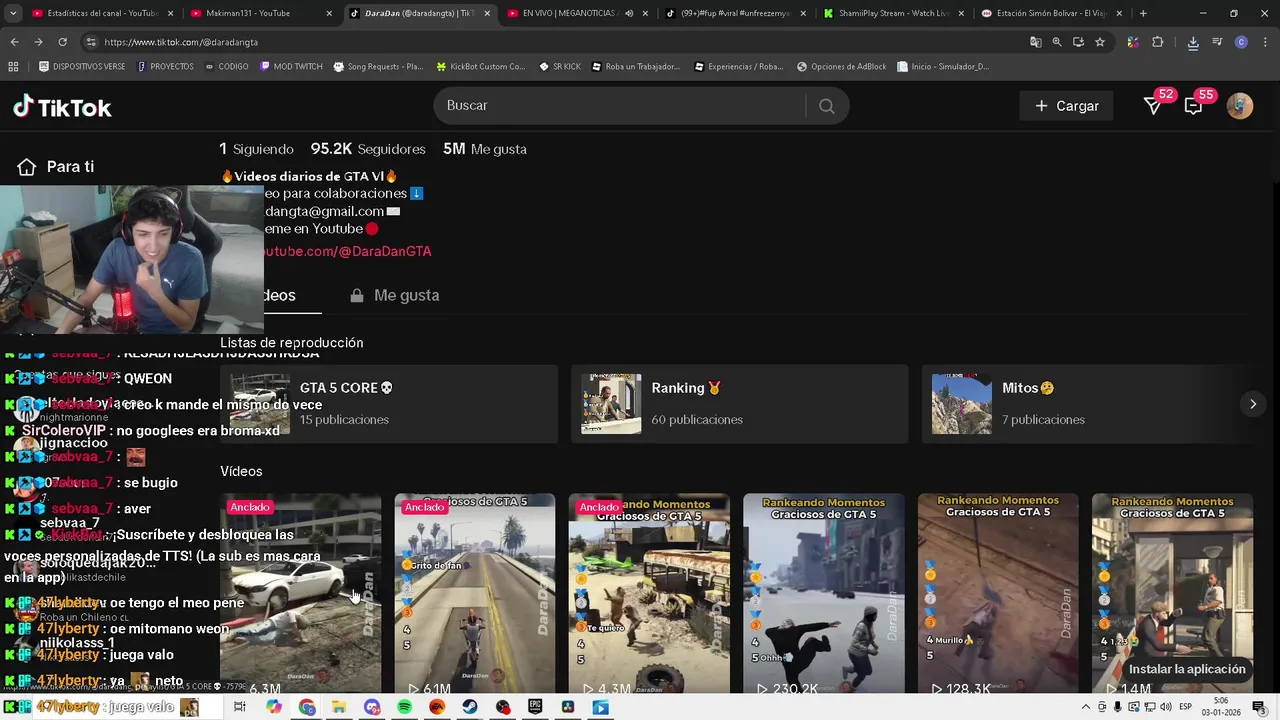
Task: Click the browser address bar URL
Action: [181, 42]
